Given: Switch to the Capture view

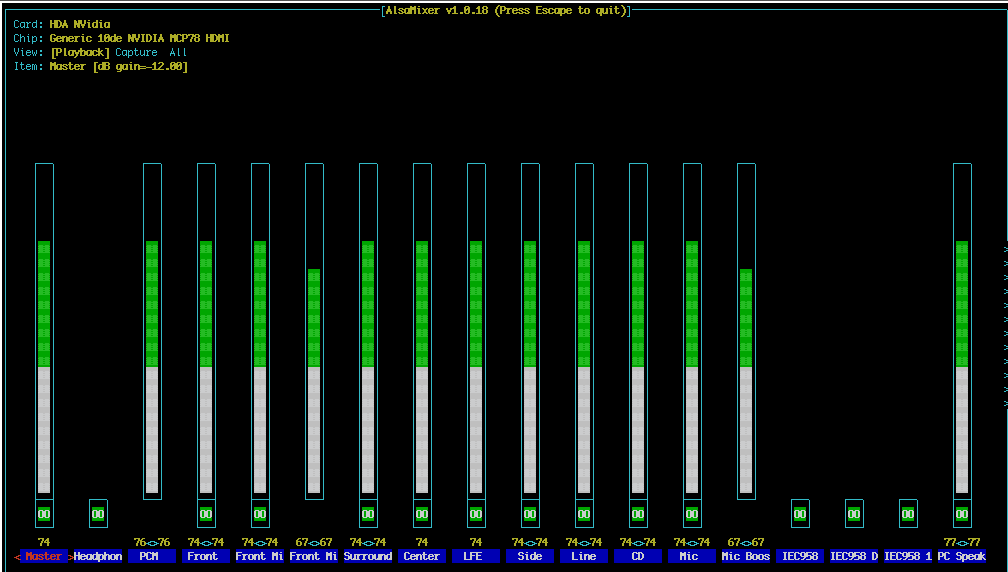Looking at the screenshot, I should pos(136,52).
